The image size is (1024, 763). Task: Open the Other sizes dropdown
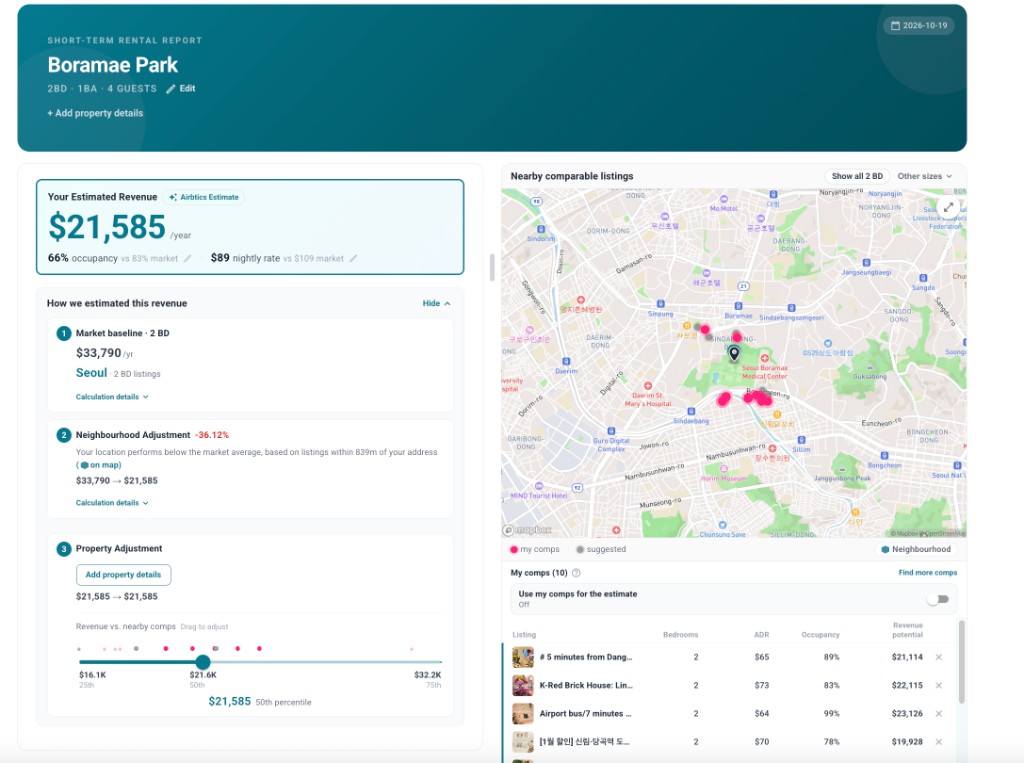[924, 176]
